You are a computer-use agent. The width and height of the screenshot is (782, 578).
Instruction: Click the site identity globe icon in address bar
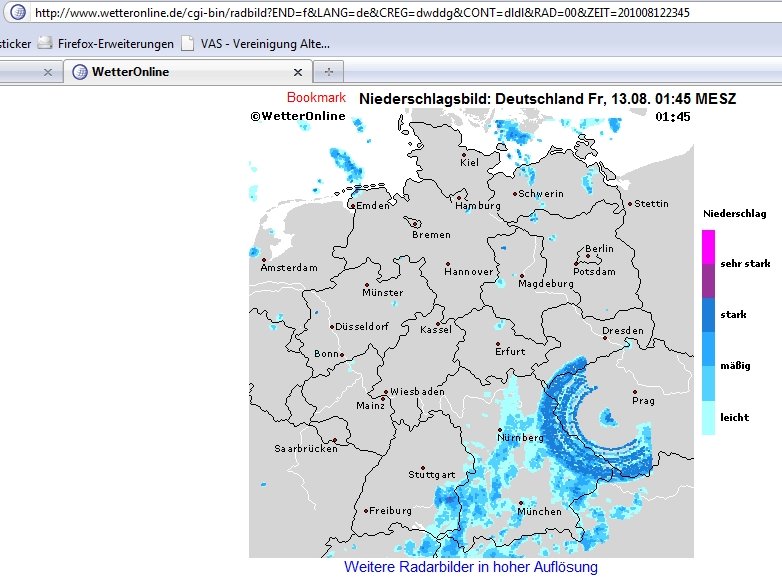tap(17, 13)
